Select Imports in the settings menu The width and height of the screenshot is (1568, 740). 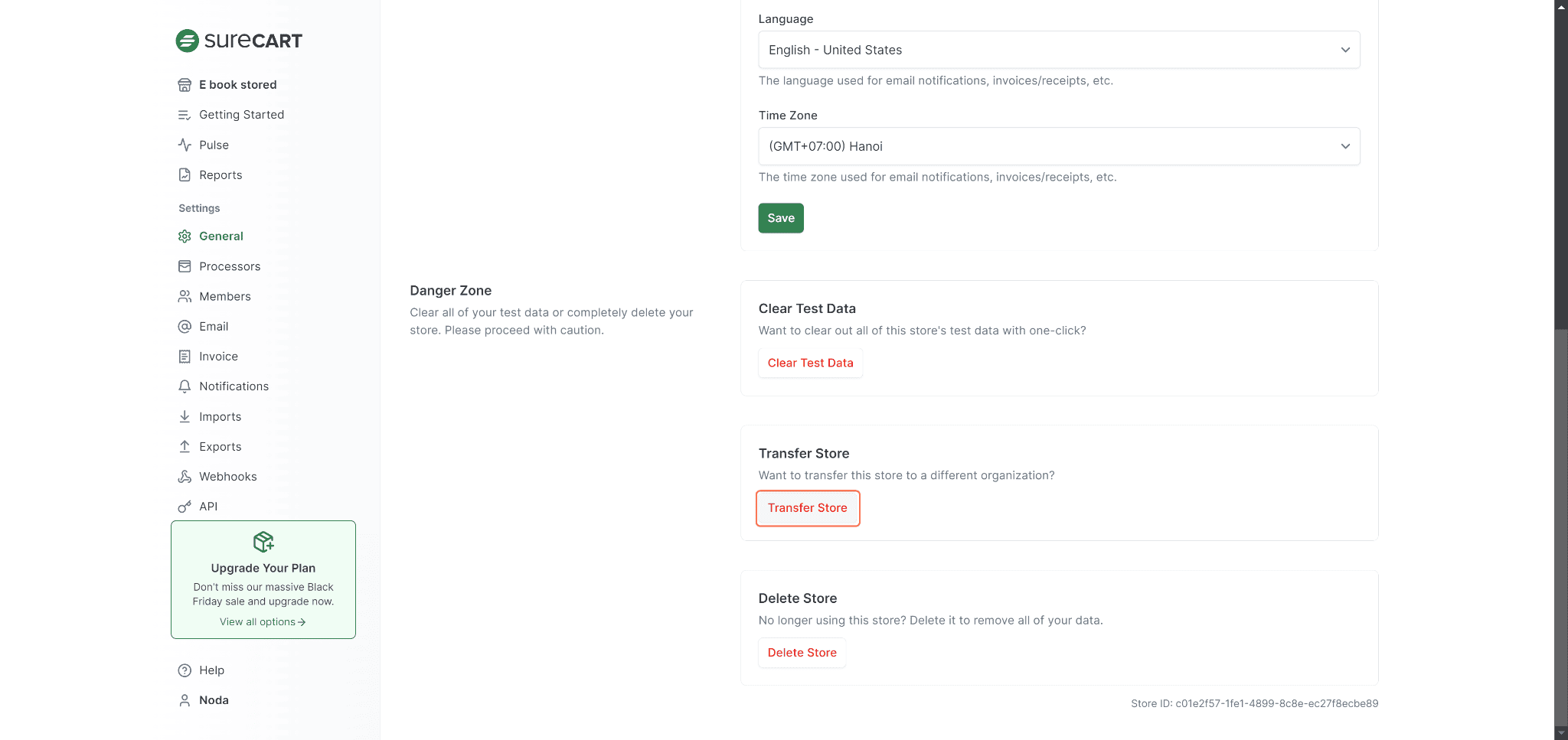220,417
